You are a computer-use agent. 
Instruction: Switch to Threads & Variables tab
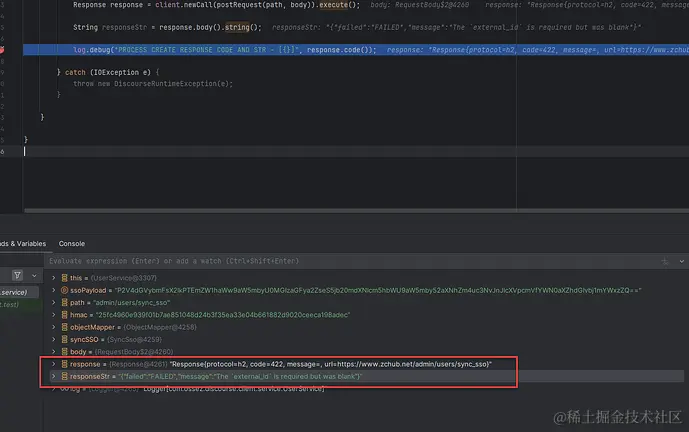click(x=23, y=243)
